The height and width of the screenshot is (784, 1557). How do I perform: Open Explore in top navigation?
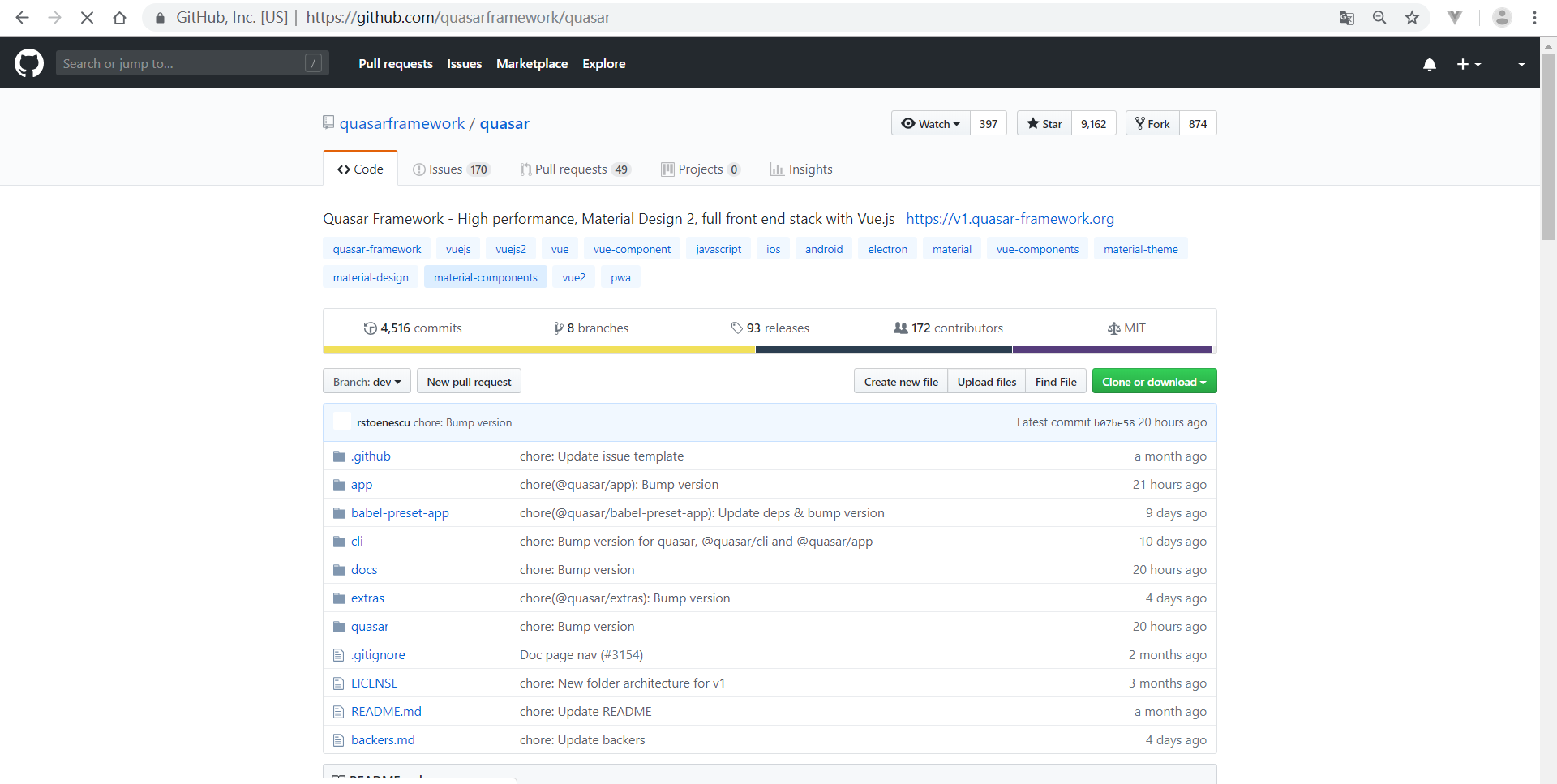point(604,63)
